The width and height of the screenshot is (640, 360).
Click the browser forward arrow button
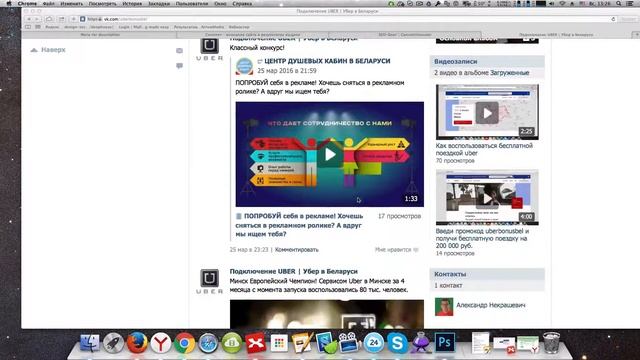point(36,19)
